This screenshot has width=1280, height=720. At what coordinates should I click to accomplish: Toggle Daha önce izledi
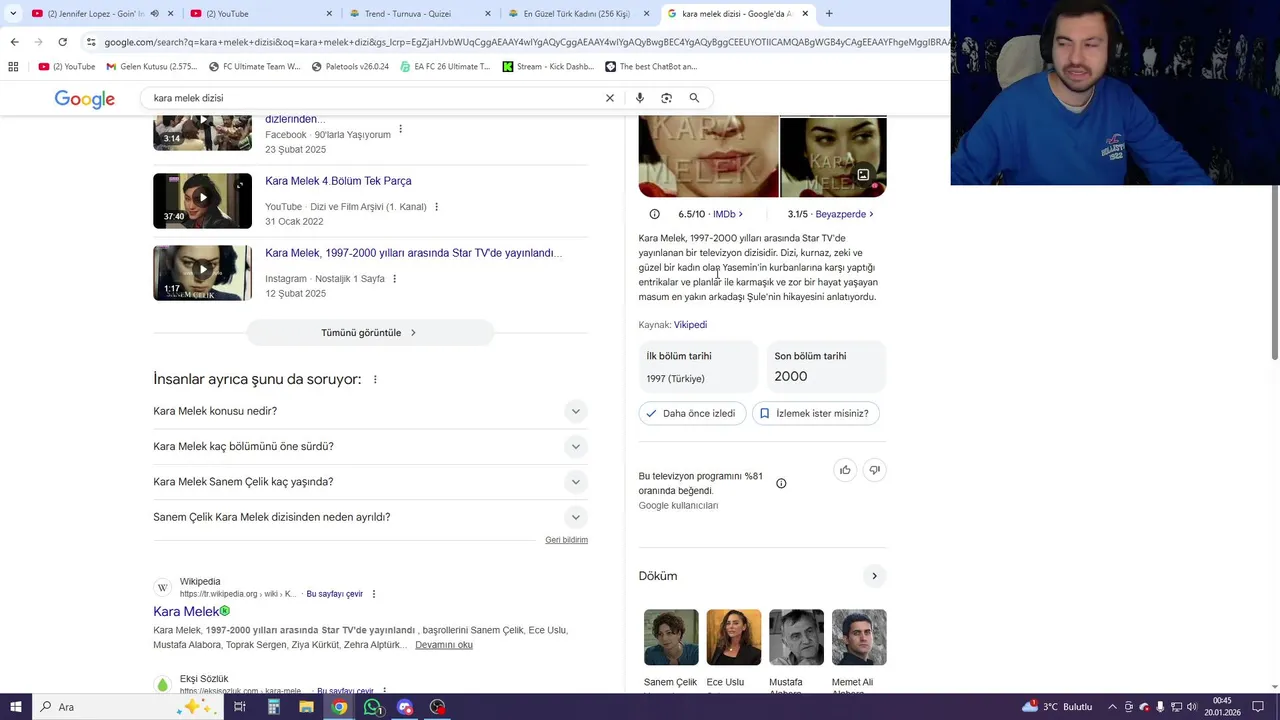coord(692,413)
